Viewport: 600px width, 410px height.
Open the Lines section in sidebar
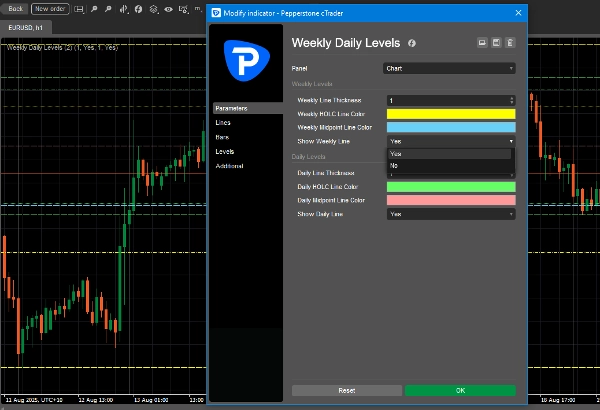223,123
